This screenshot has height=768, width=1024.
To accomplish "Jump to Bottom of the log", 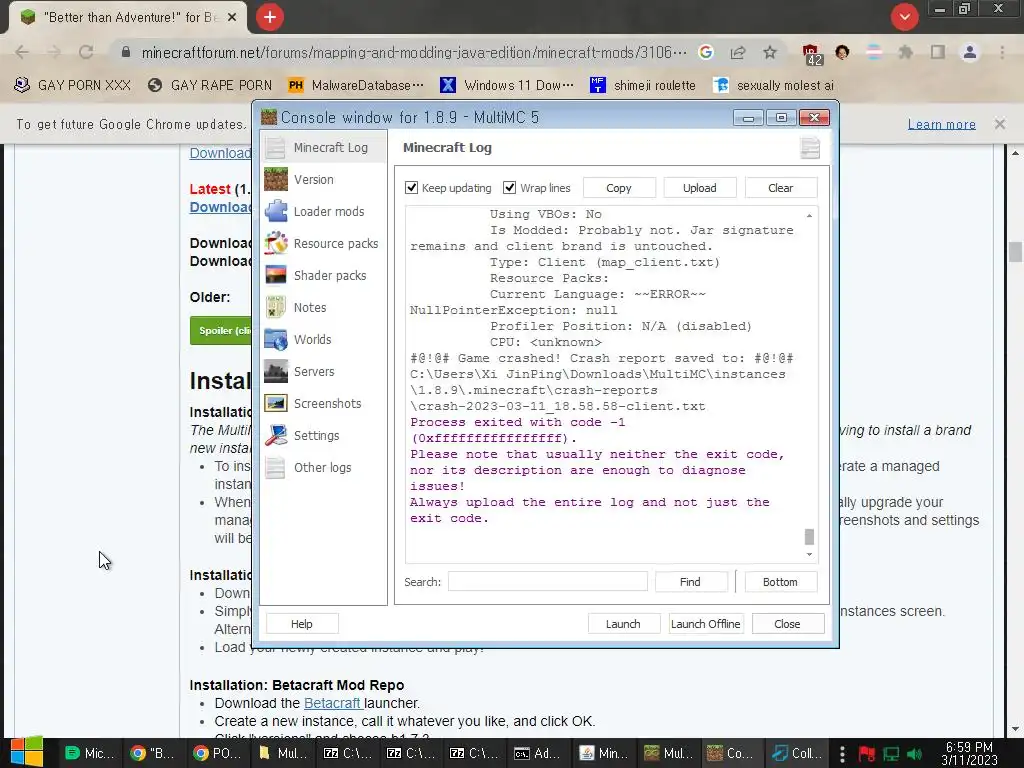I will 780,582.
